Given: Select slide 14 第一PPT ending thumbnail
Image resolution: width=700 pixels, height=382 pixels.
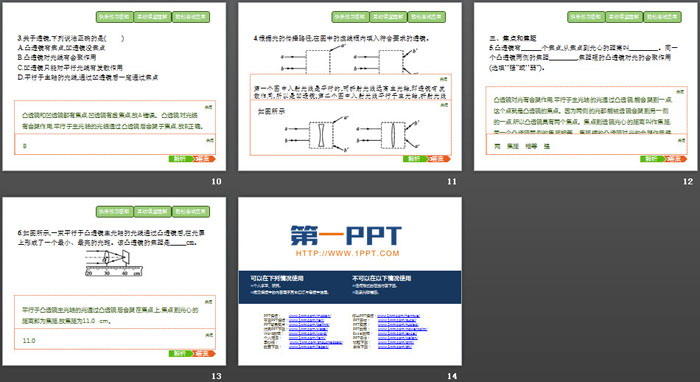Looking at the screenshot, I should coord(350,282).
